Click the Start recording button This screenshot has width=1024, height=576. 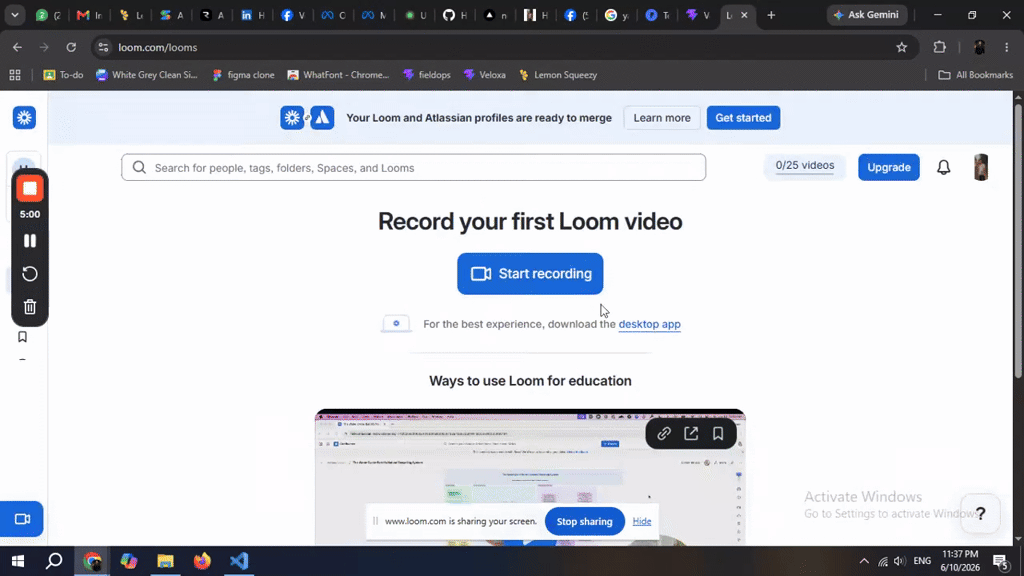[530, 274]
